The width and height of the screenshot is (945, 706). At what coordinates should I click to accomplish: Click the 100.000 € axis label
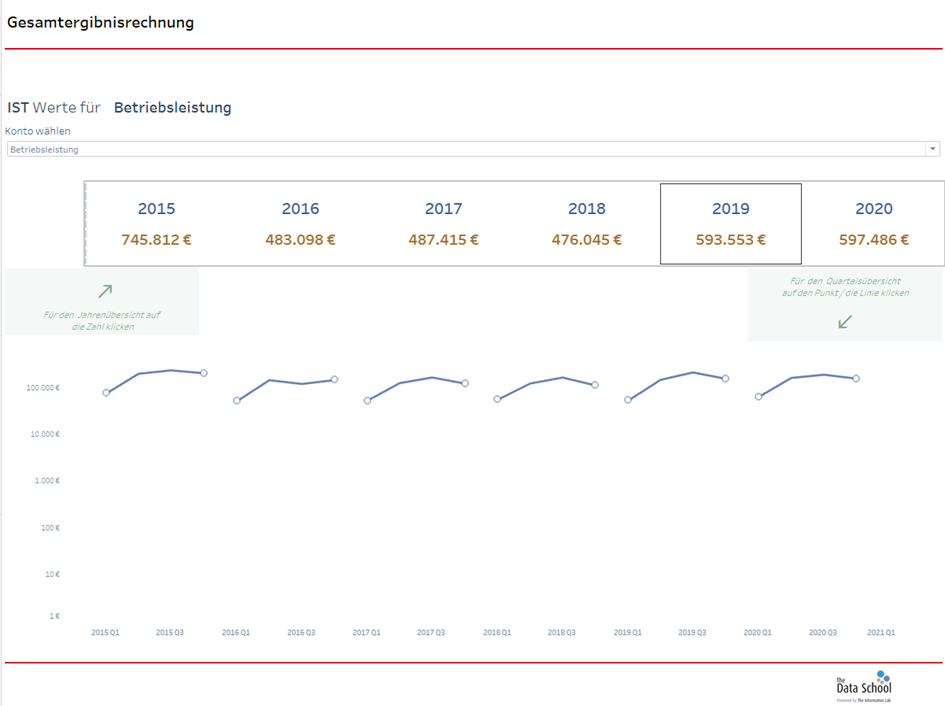(43, 388)
